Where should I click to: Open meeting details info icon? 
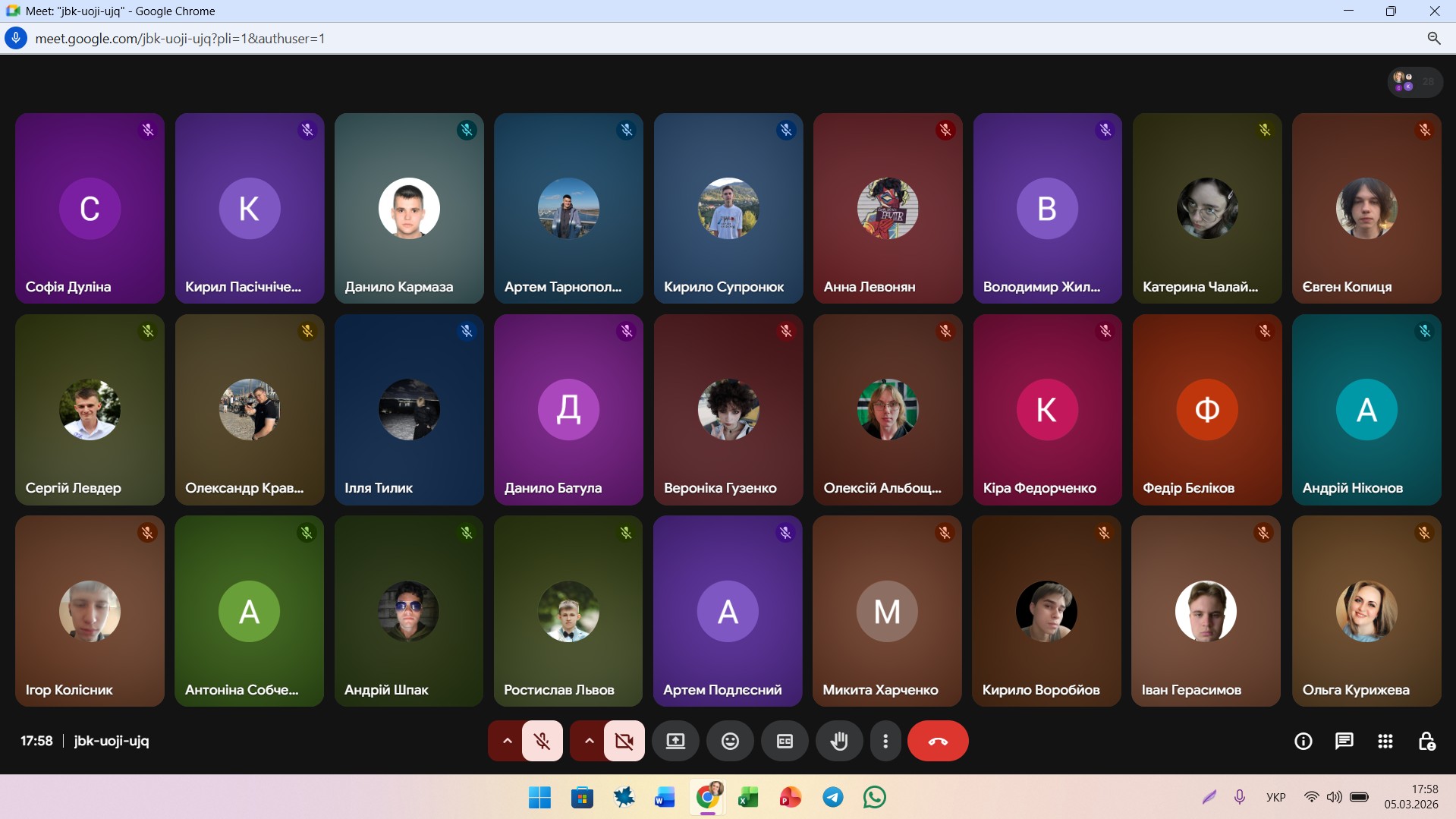point(1303,741)
